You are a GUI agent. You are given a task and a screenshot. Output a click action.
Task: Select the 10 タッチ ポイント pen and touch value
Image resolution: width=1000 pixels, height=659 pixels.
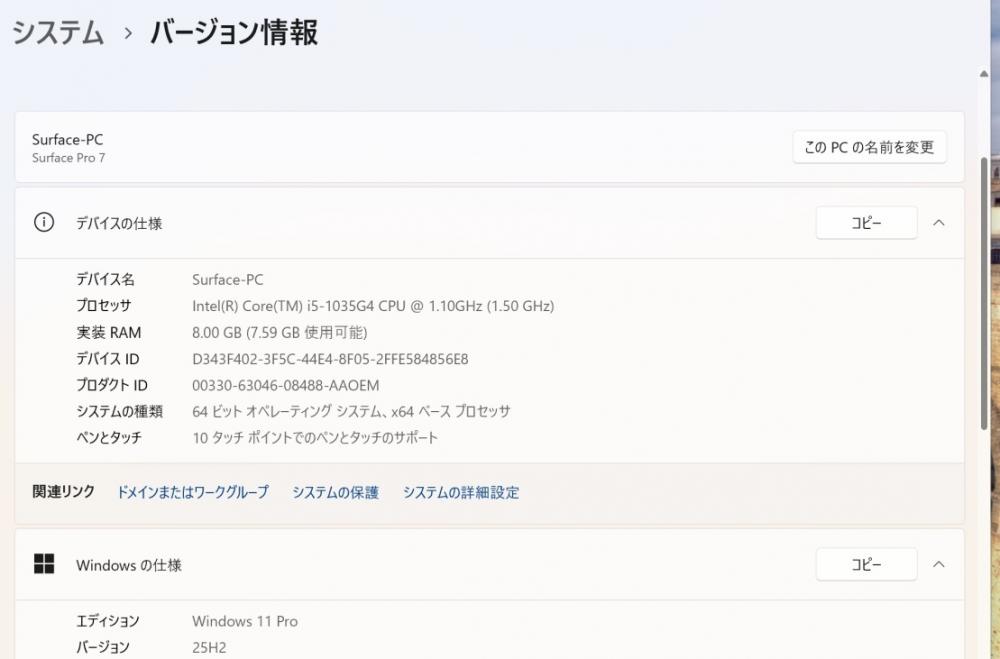click(x=315, y=438)
